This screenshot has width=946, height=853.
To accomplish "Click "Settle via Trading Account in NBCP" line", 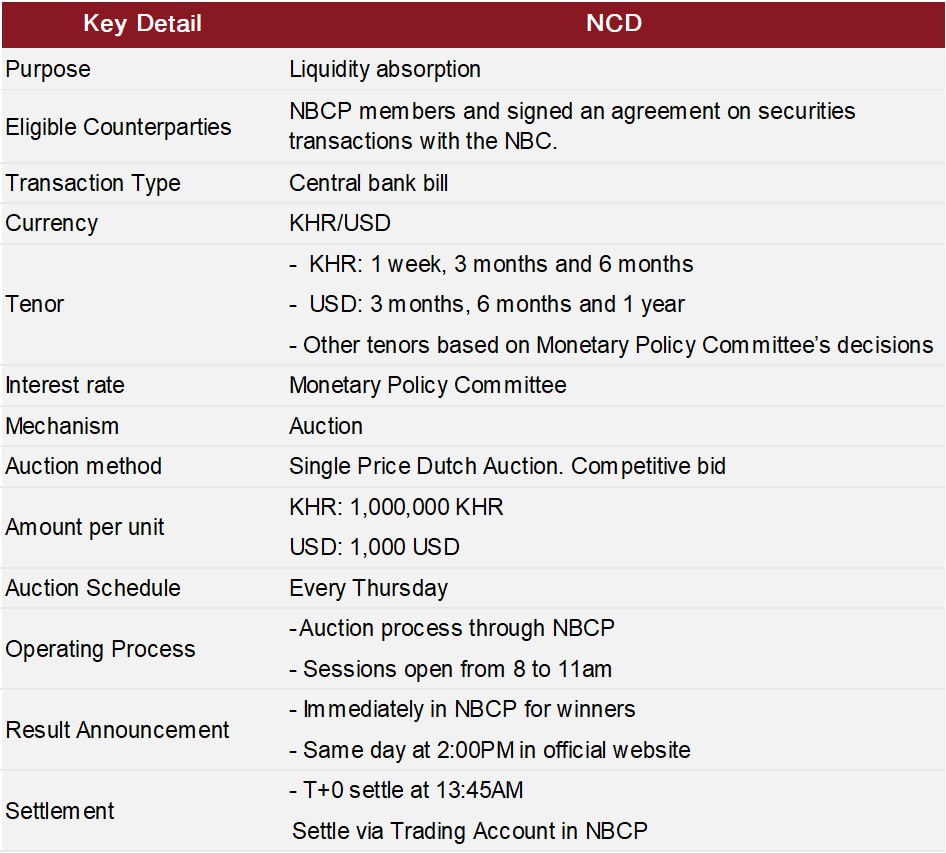I will click(x=469, y=830).
